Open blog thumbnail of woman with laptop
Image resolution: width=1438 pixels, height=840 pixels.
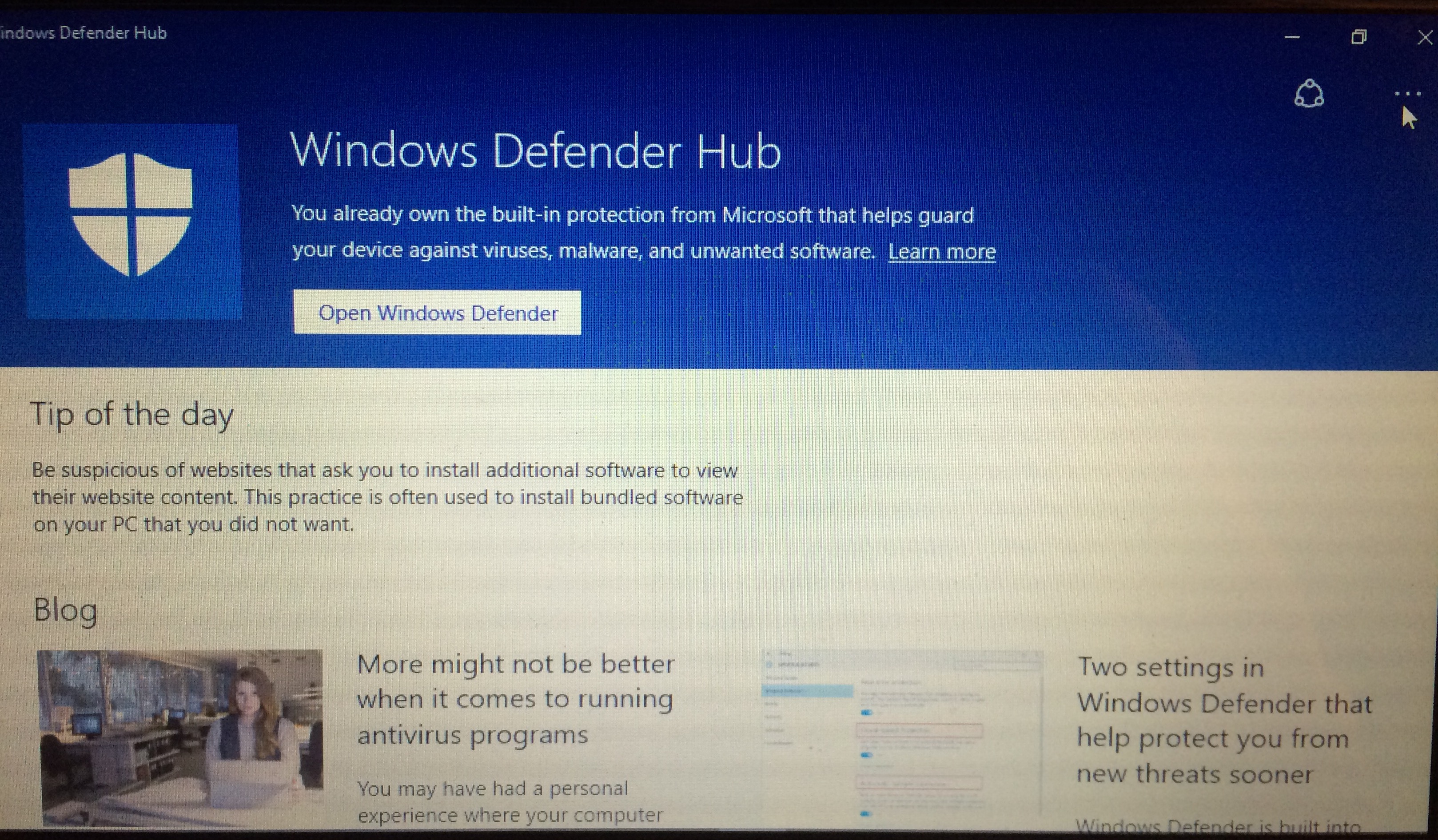coord(180,737)
